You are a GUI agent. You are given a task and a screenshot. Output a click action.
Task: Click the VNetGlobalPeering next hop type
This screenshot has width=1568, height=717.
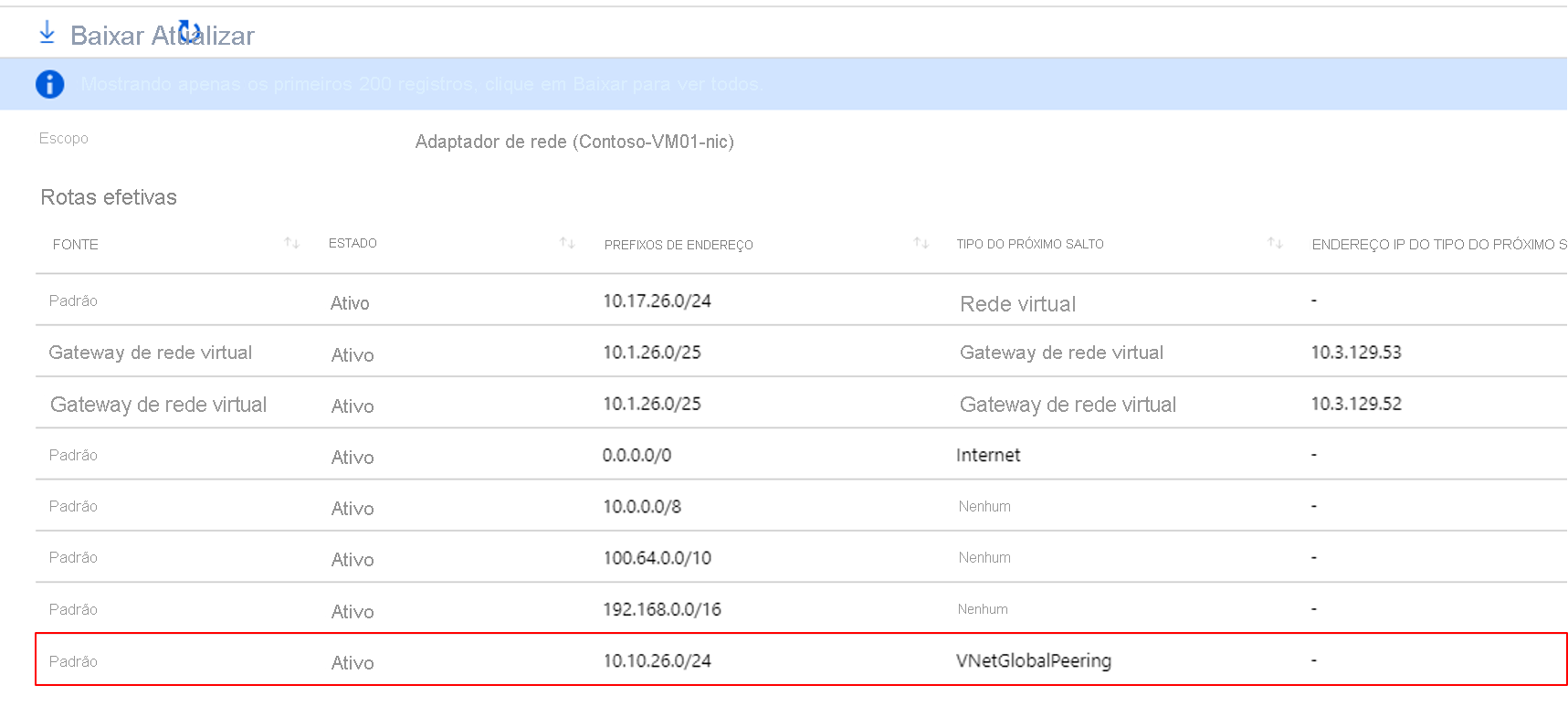pyautogui.click(x=1034, y=660)
